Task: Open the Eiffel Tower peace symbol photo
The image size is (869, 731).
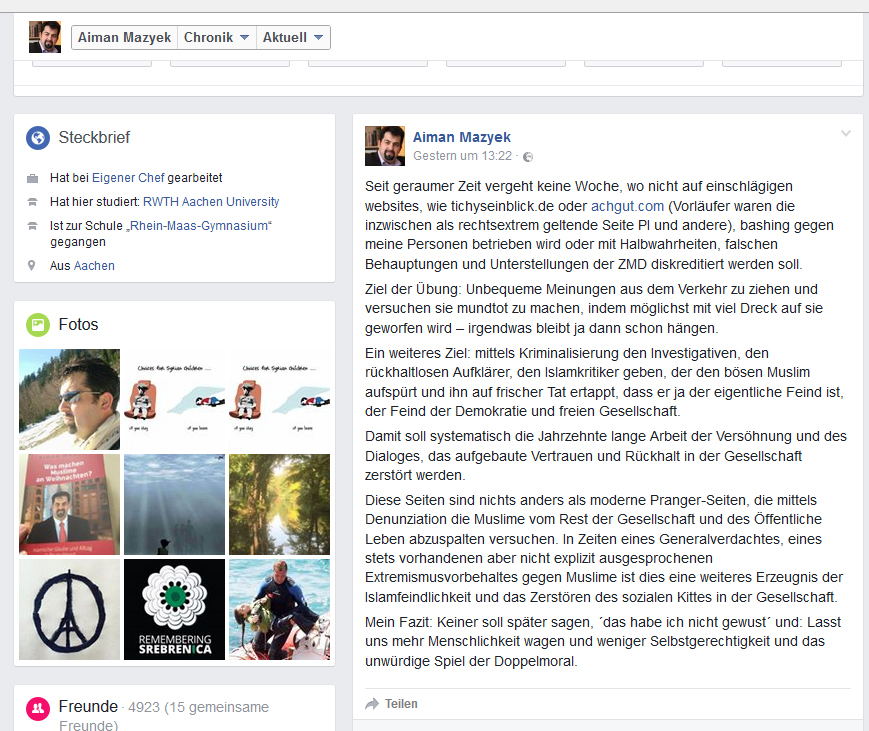Action: pyautogui.click(x=69, y=609)
